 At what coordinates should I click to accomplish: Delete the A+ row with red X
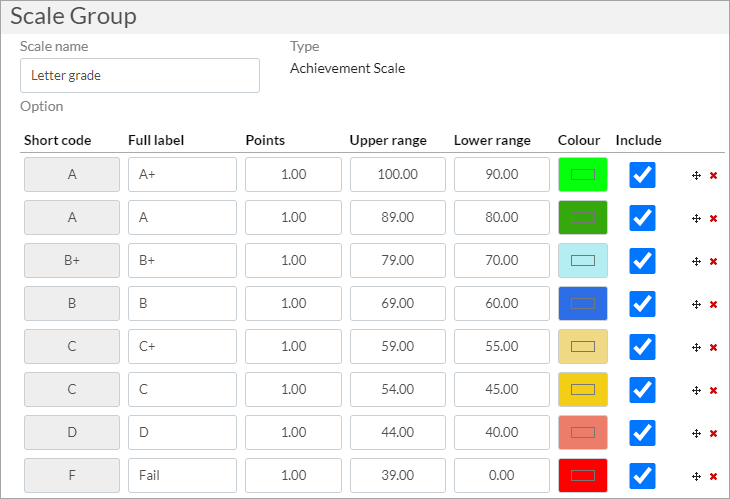click(713, 175)
